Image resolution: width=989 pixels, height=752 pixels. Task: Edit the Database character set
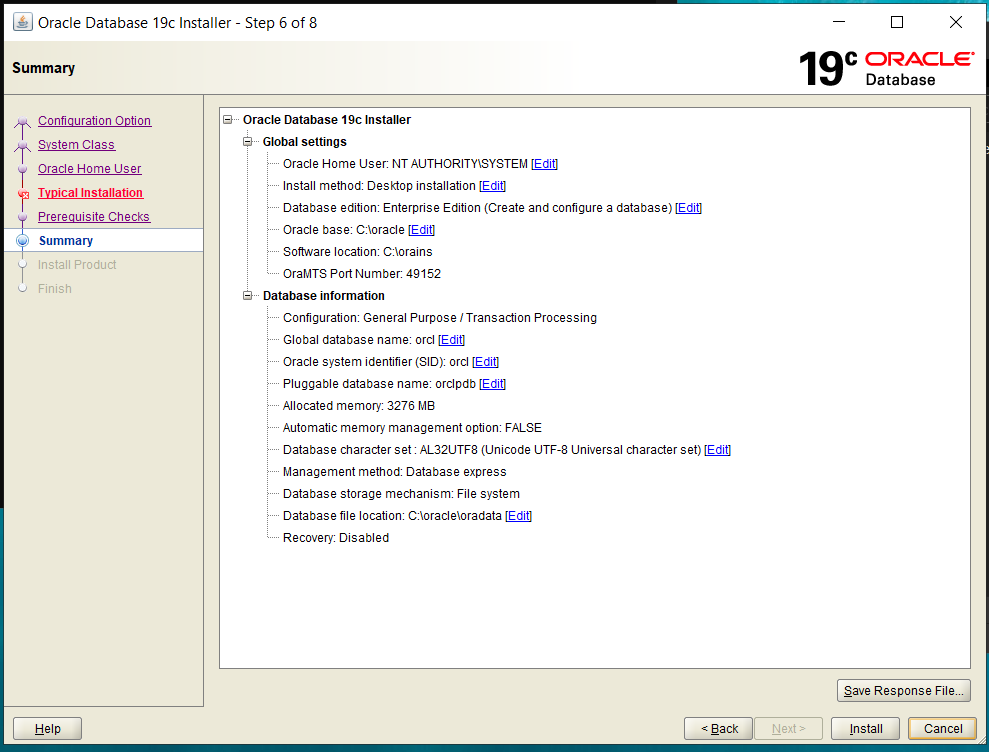coord(718,450)
